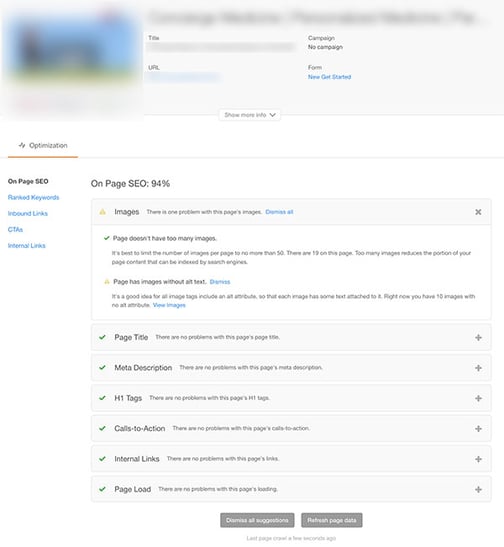Click the Images section title
Screen dimensions: 504x547
127,212
